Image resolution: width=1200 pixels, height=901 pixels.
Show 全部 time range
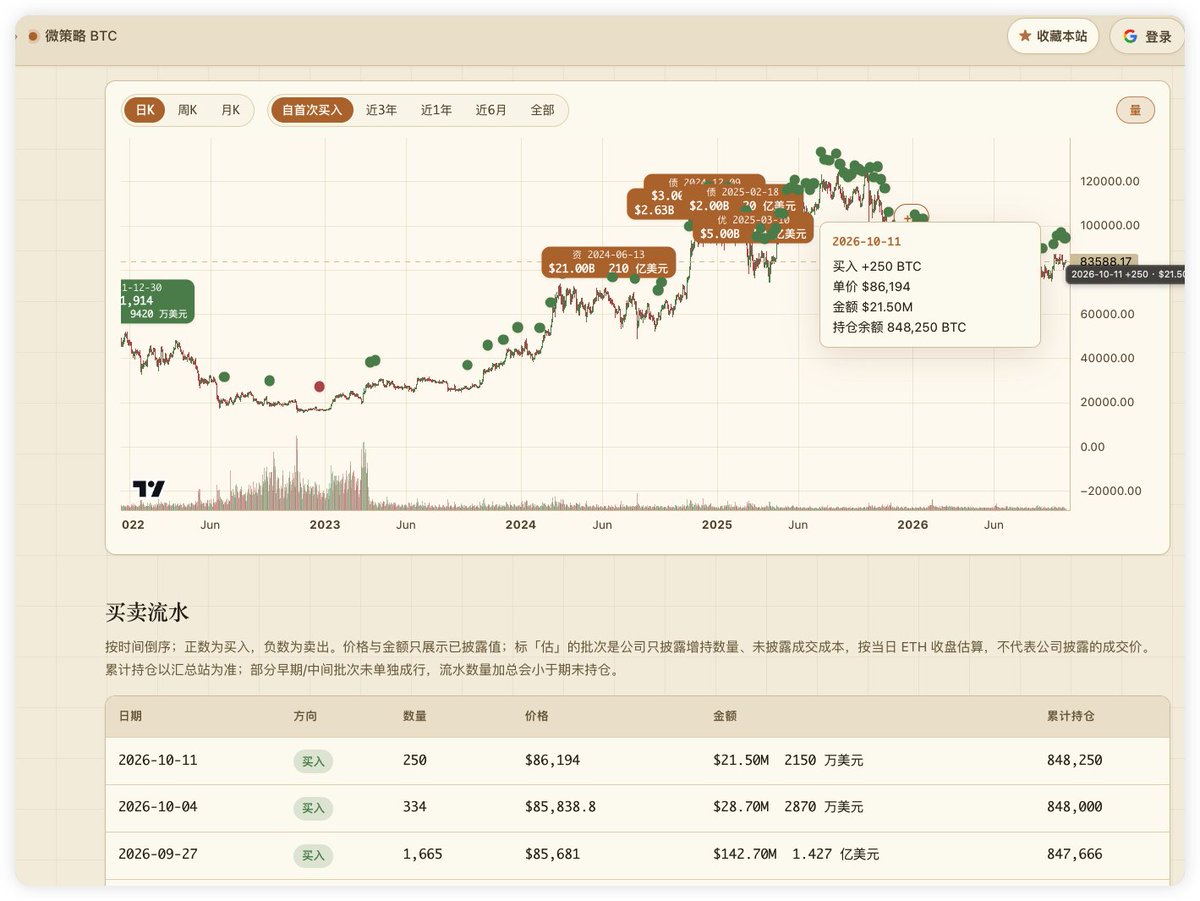[x=542, y=110]
